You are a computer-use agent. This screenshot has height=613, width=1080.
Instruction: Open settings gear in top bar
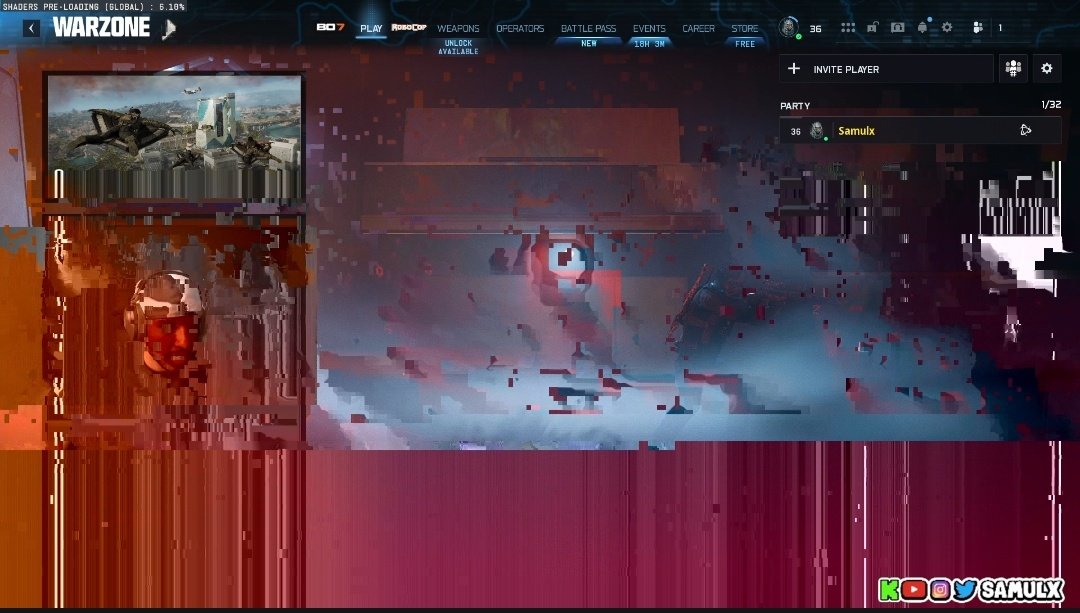point(947,27)
